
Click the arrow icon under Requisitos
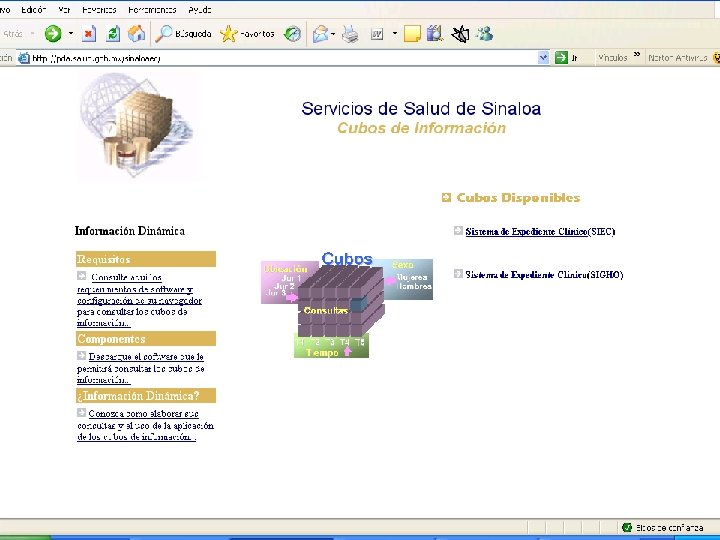coord(81,276)
